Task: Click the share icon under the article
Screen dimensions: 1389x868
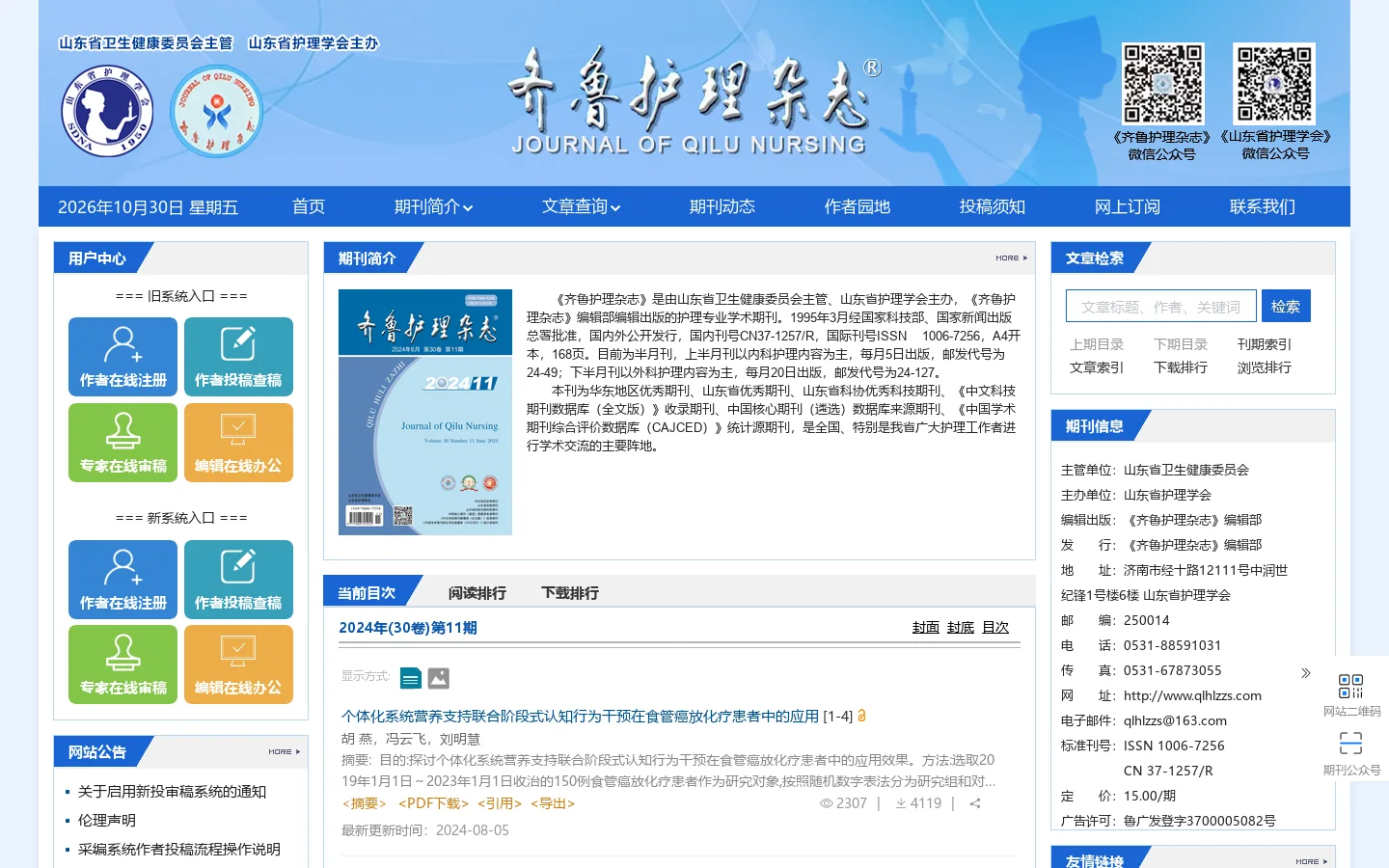Action: tap(975, 803)
